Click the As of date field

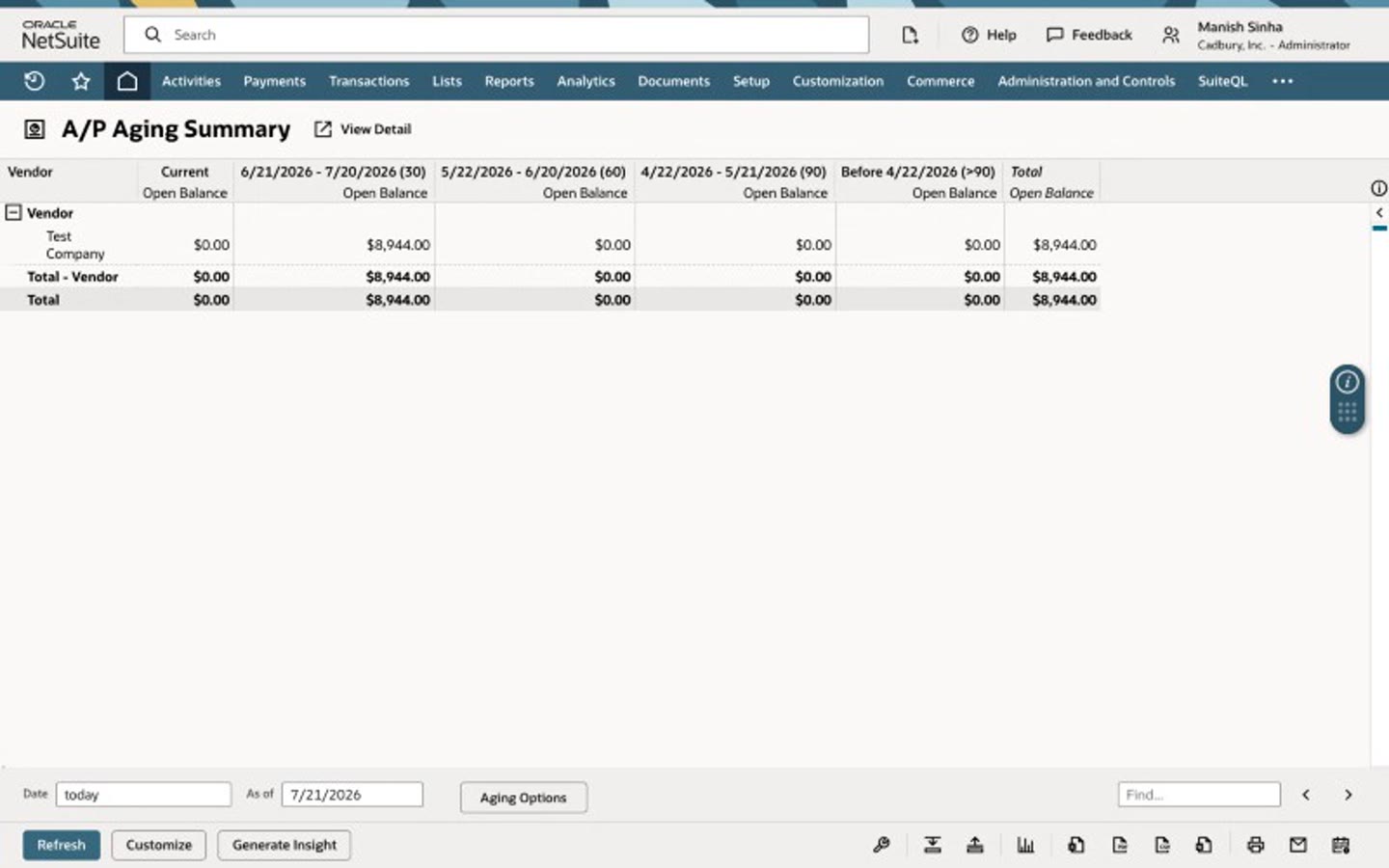[x=352, y=795]
